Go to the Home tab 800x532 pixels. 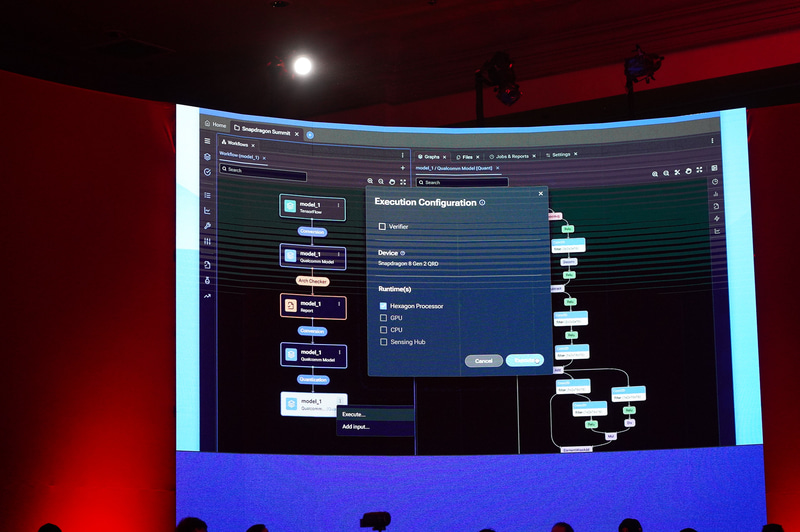click(215, 124)
